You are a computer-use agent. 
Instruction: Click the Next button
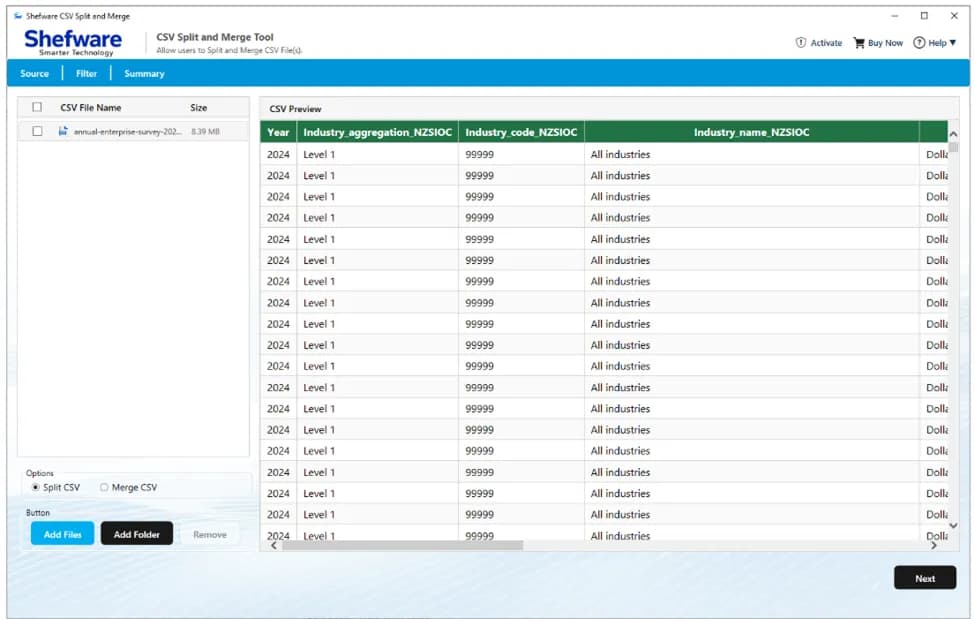click(x=925, y=578)
